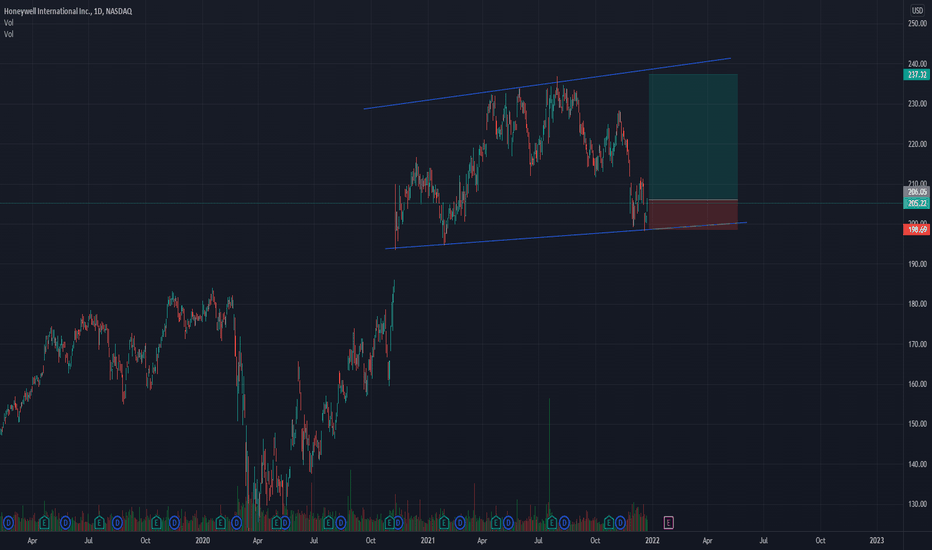Click the teal 205.22 current price label
The width and height of the screenshot is (932, 550).
(x=917, y=203)
